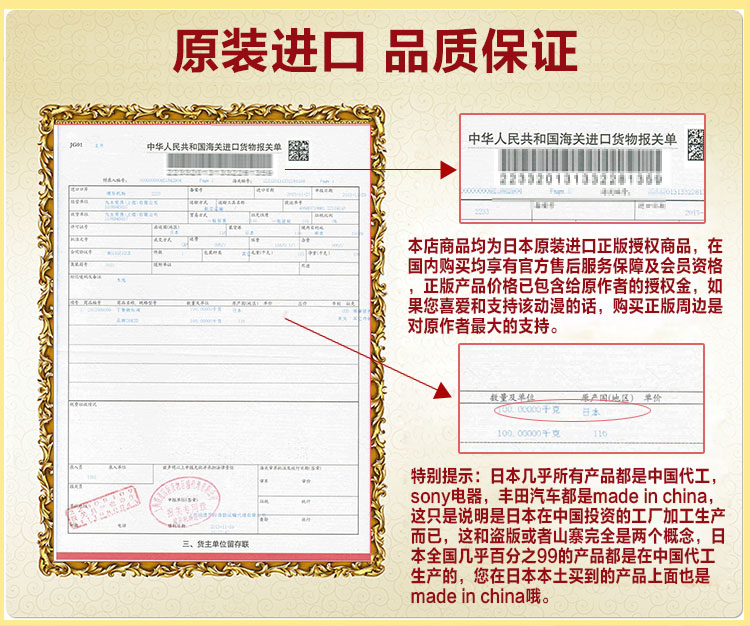Select the enlarged title 中华人民共和国海关进口货物报关单
This screenshot has height=626, width=750.
[573, 139]
